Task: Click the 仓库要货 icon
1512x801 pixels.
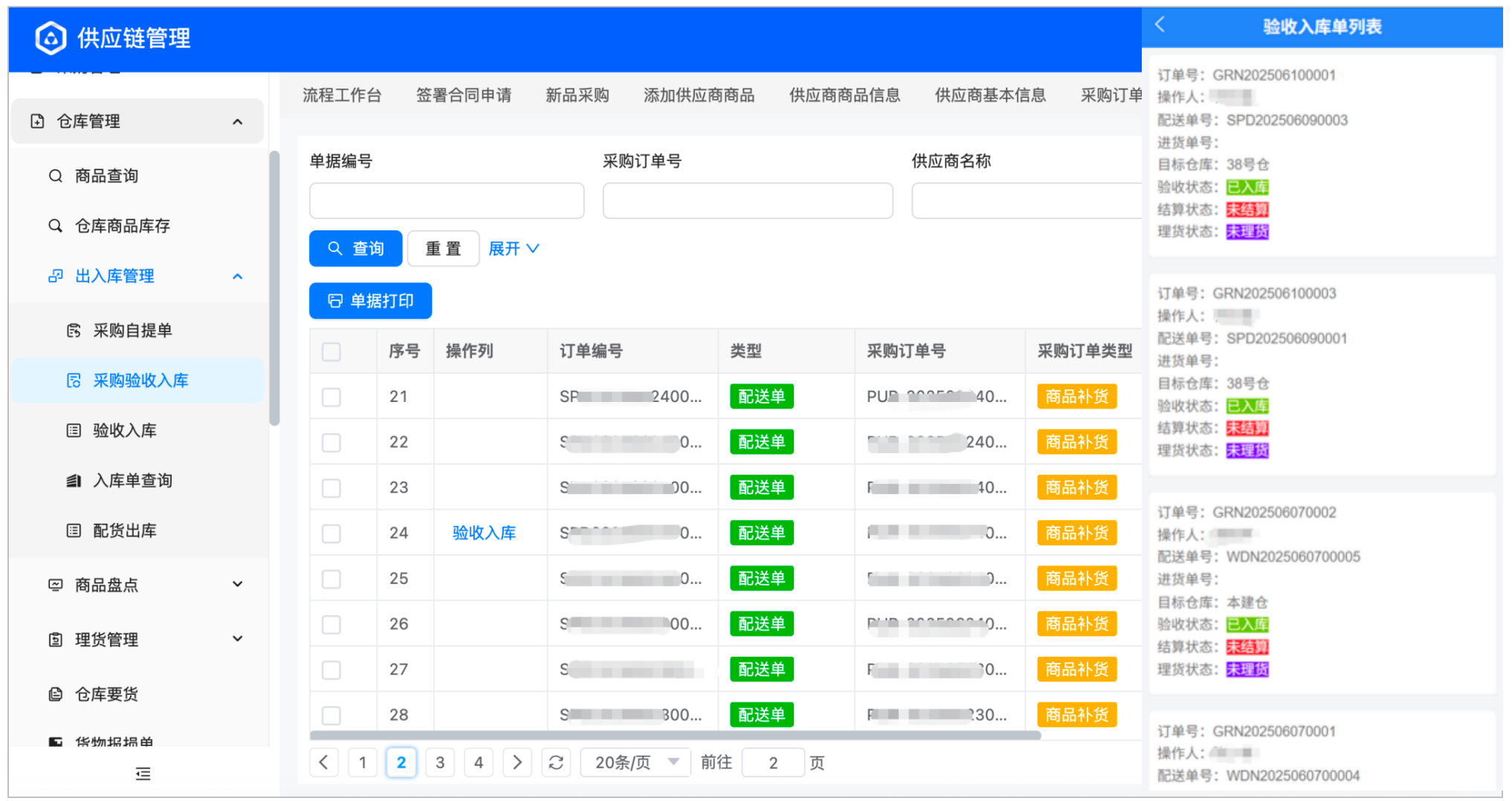Action: (x=56, y=694)
